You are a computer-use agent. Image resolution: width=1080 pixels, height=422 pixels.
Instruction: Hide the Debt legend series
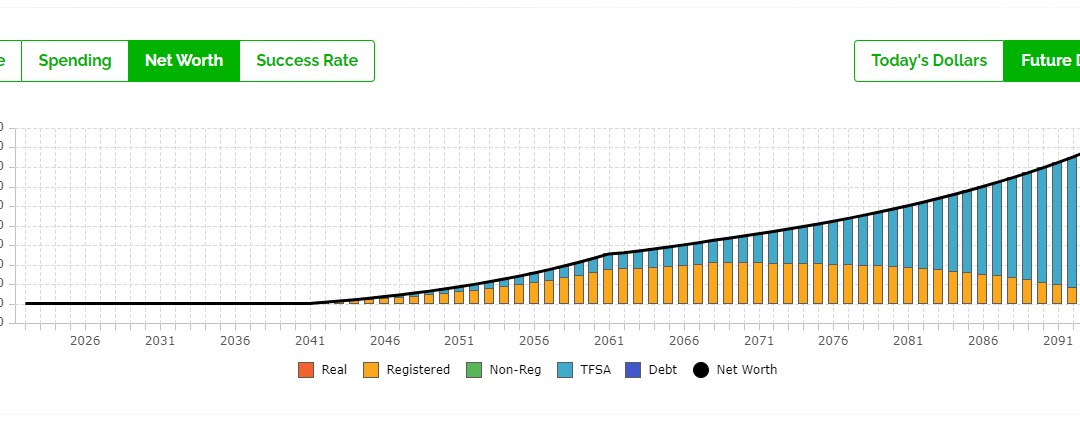651,370
